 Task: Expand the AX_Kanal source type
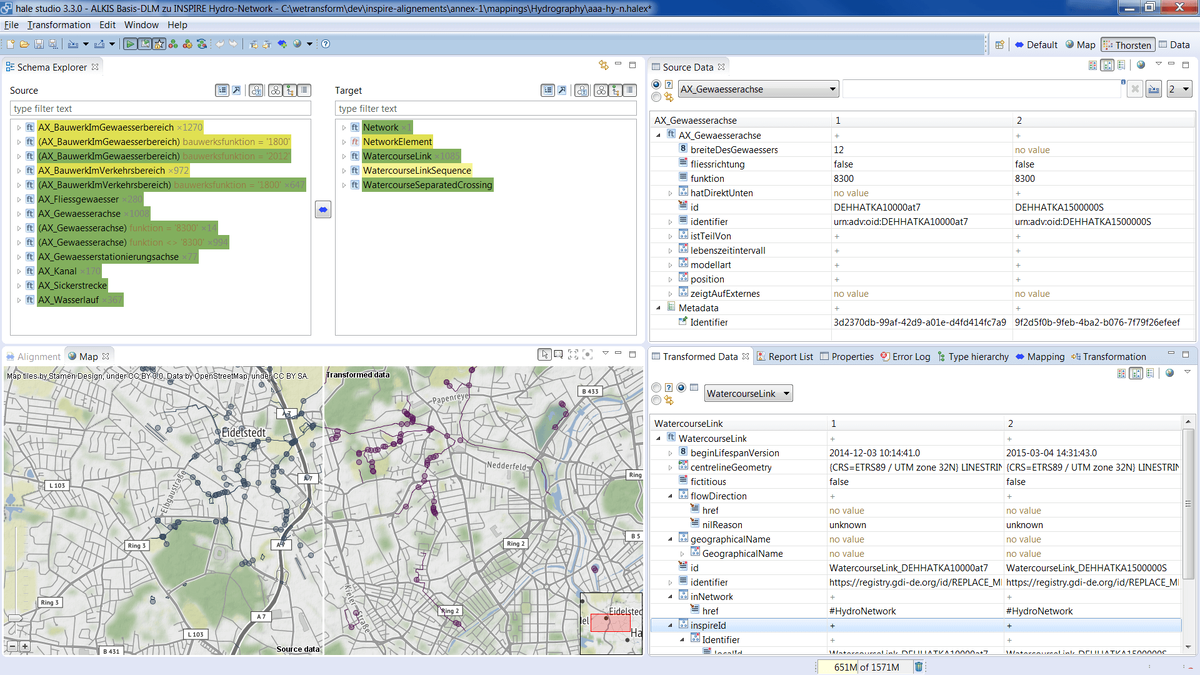click(17, 271)
